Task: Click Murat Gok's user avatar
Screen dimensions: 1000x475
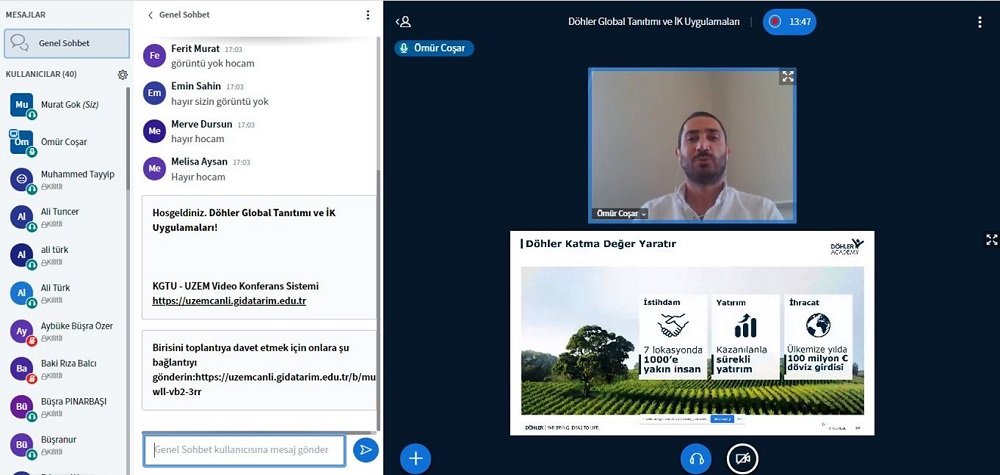Action: 22,105
